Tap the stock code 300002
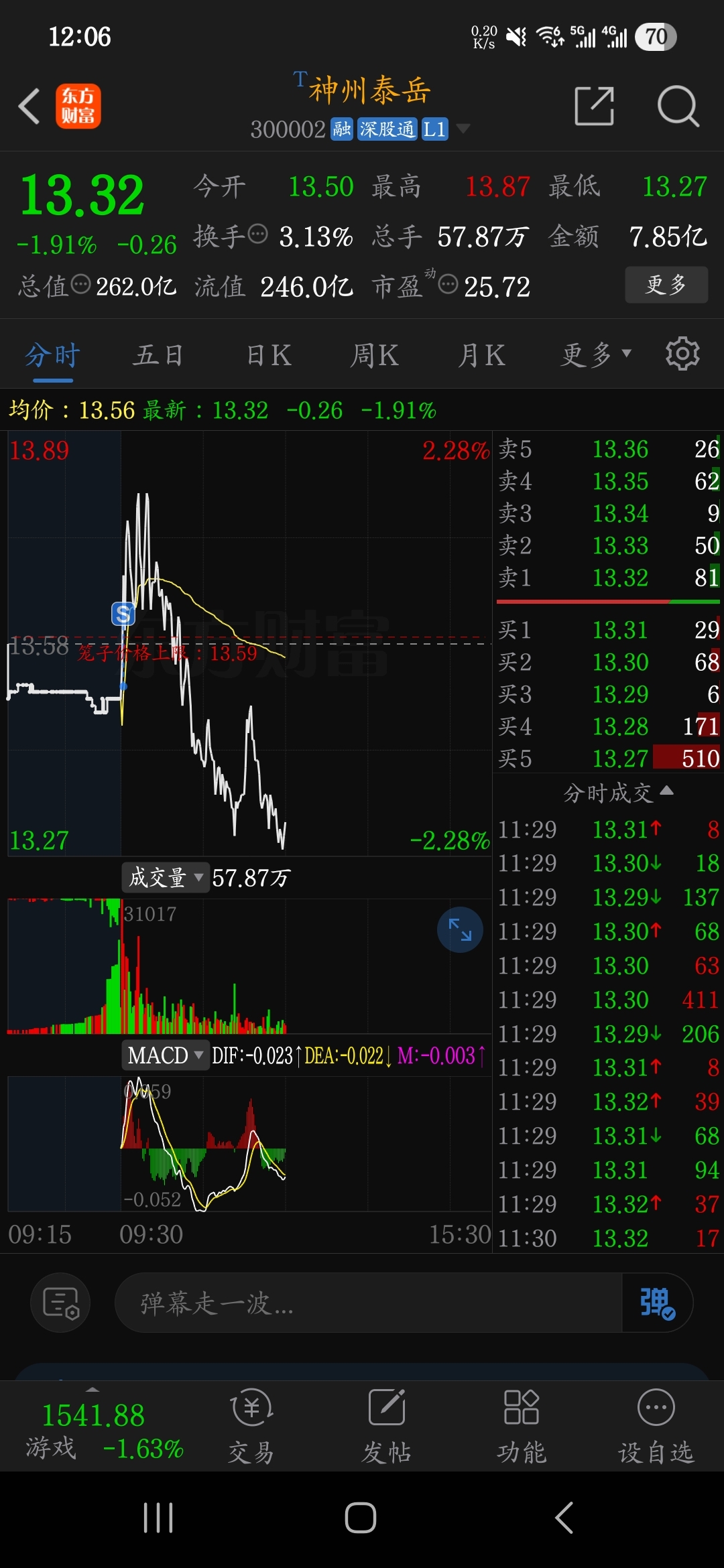 [x=288, y=129]
